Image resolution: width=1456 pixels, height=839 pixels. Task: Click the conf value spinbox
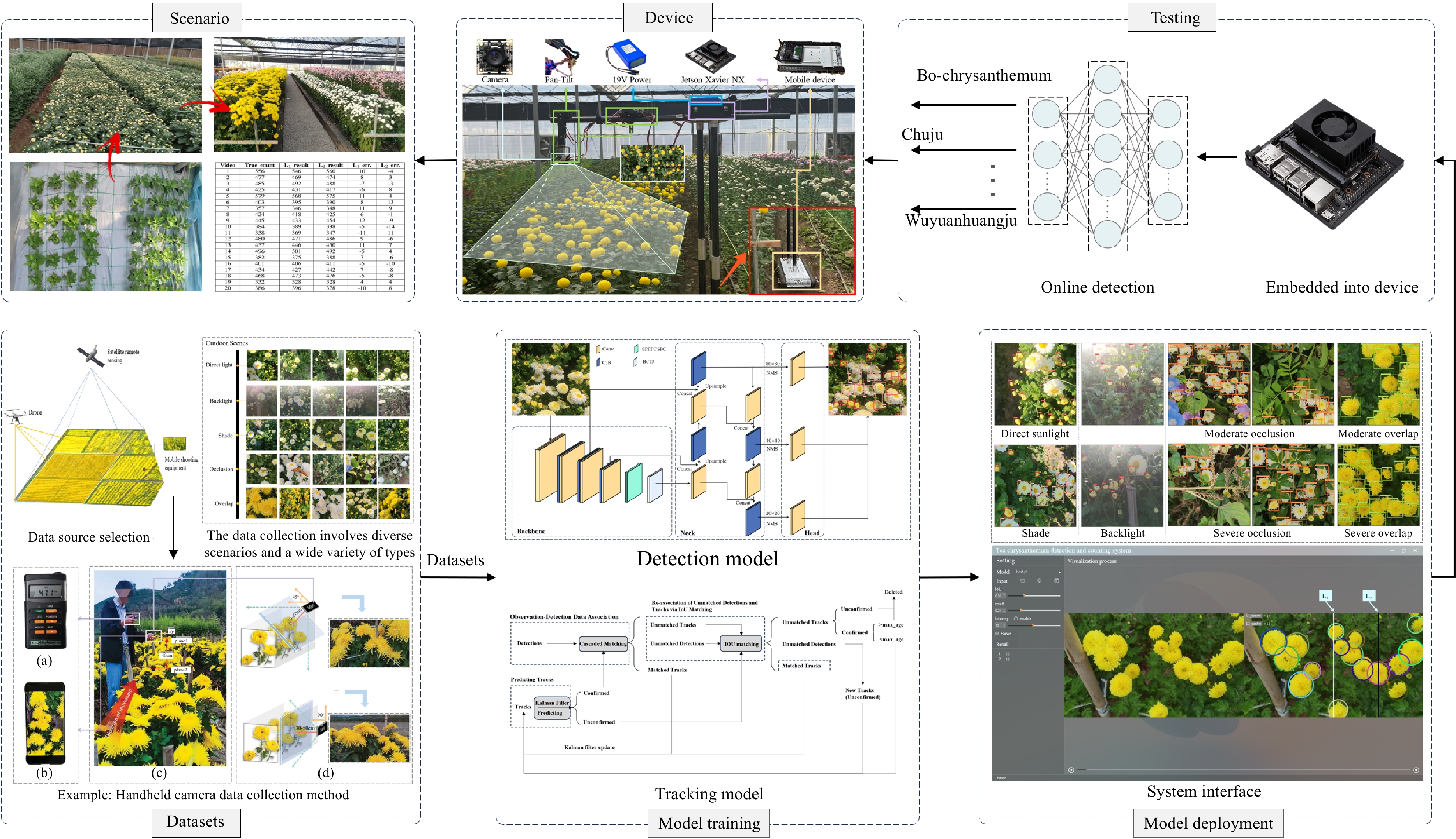tap(1000, 611)
